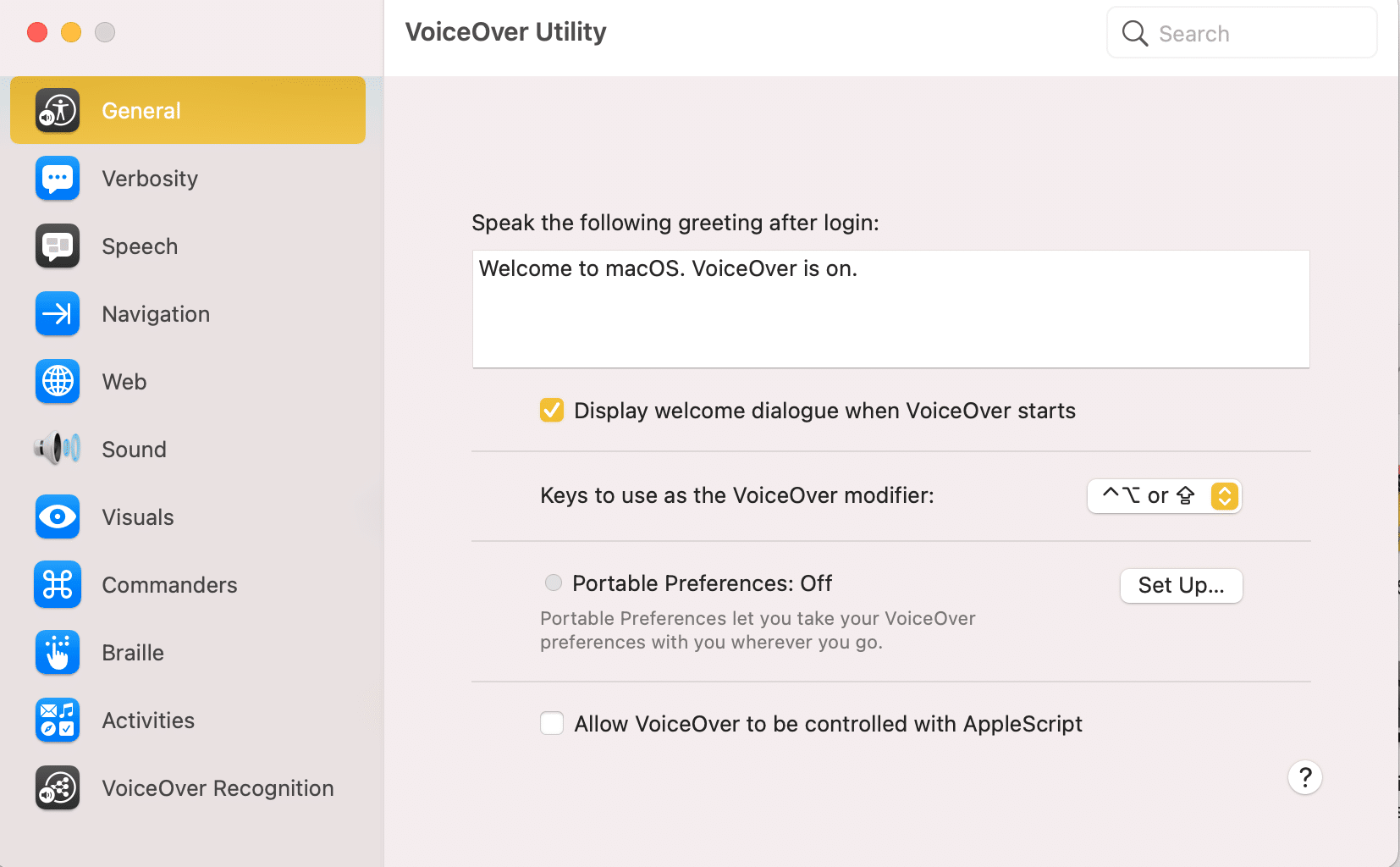Click the Set Up button for Portable Preferences

(1180, 585)
